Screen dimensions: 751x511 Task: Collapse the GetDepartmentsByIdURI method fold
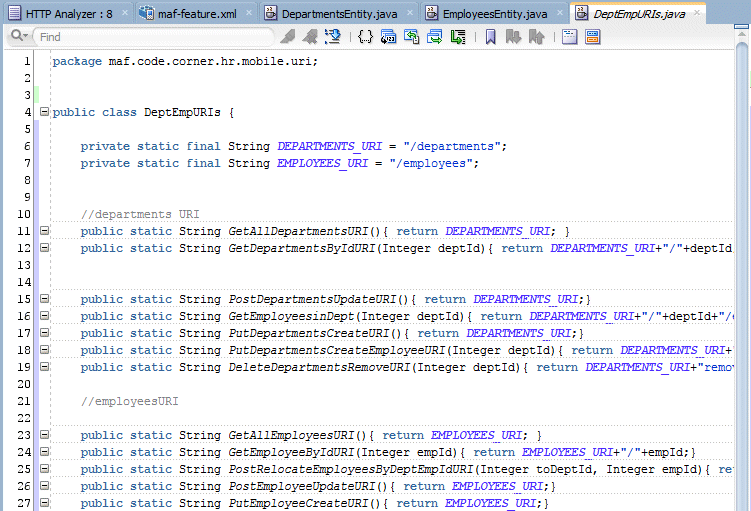[44, 248]
